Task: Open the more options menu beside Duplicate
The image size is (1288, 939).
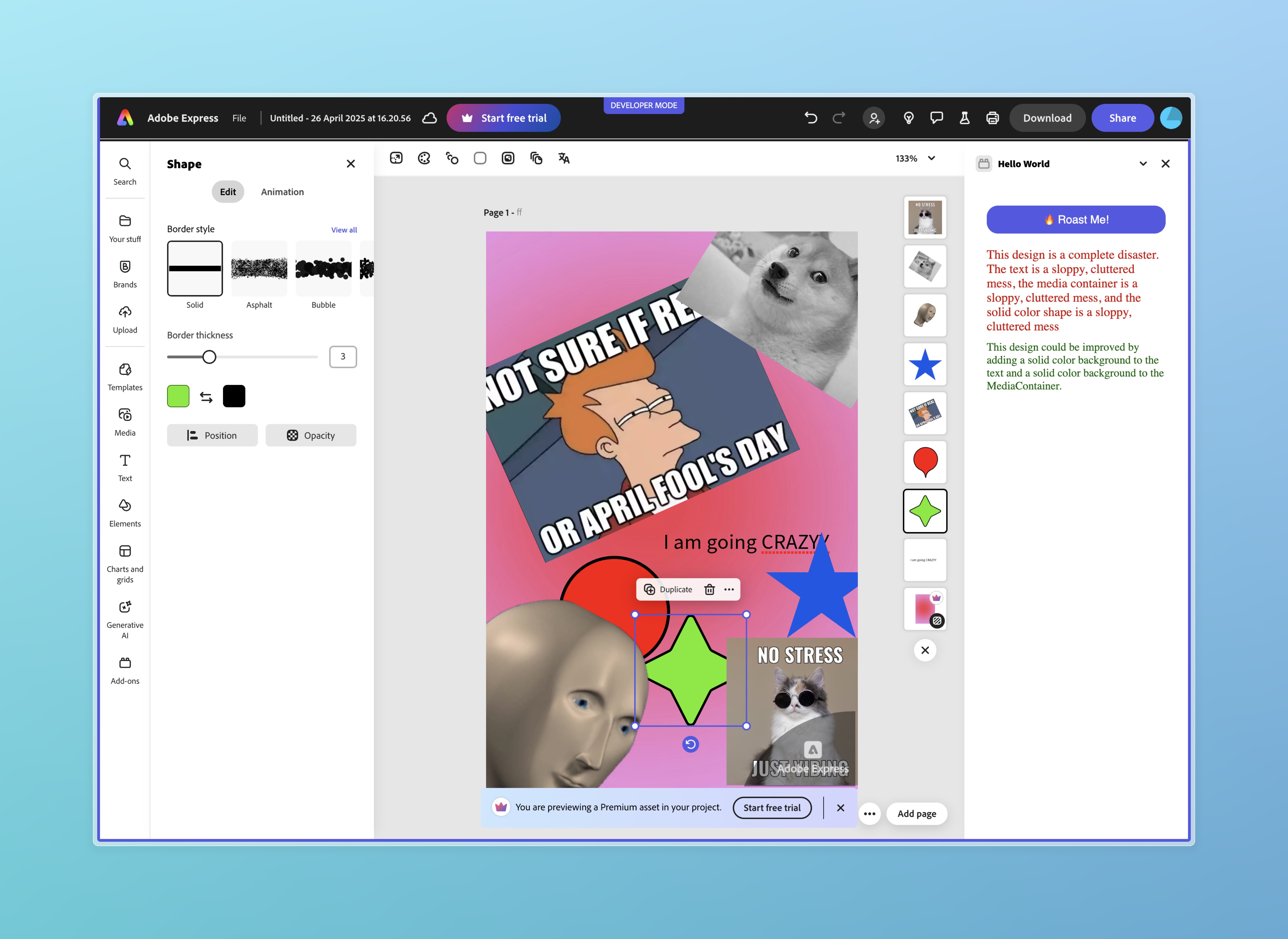Action: pos(729,590)
